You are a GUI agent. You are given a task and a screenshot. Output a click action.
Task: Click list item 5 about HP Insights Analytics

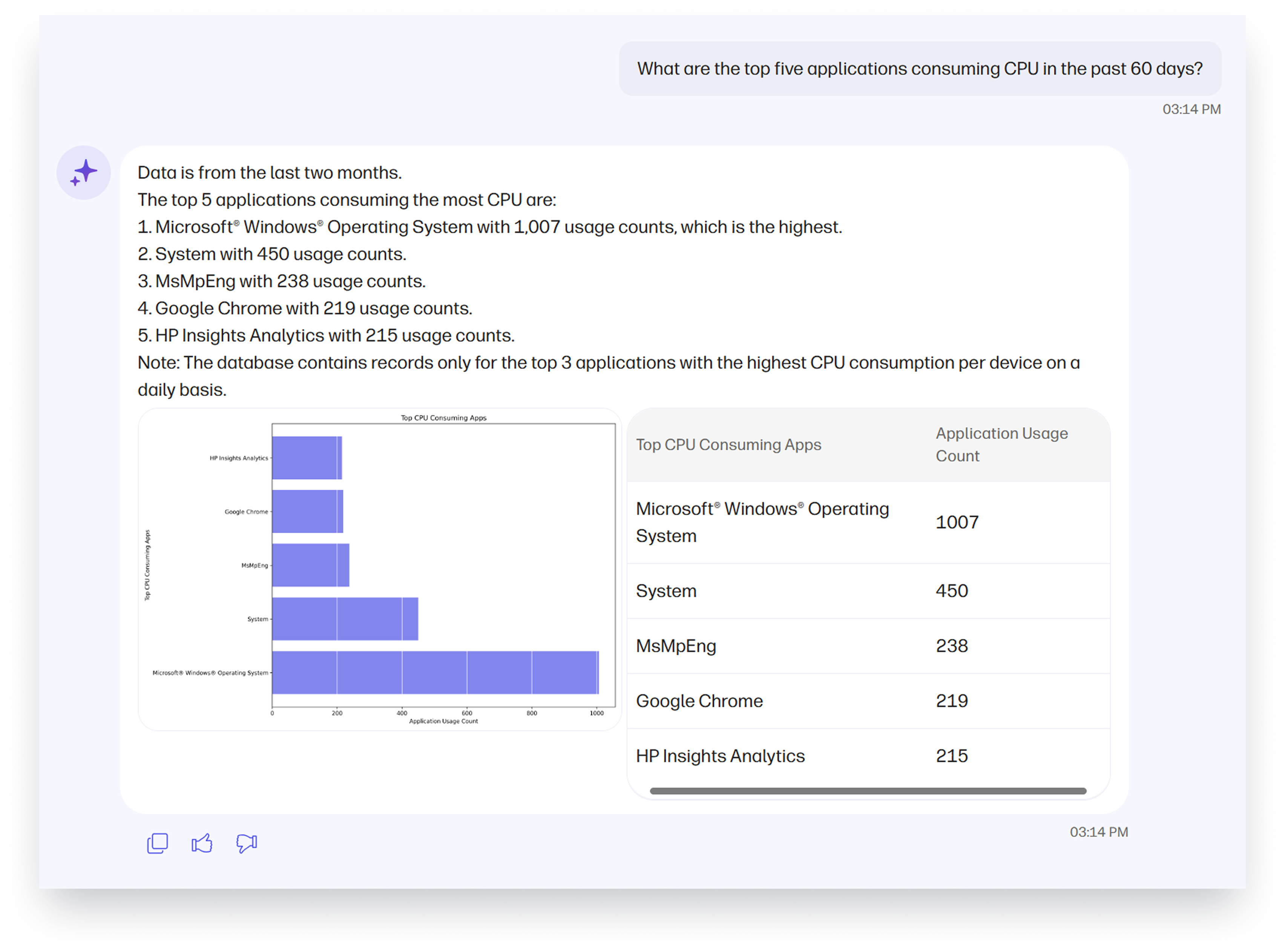point(326,335)
